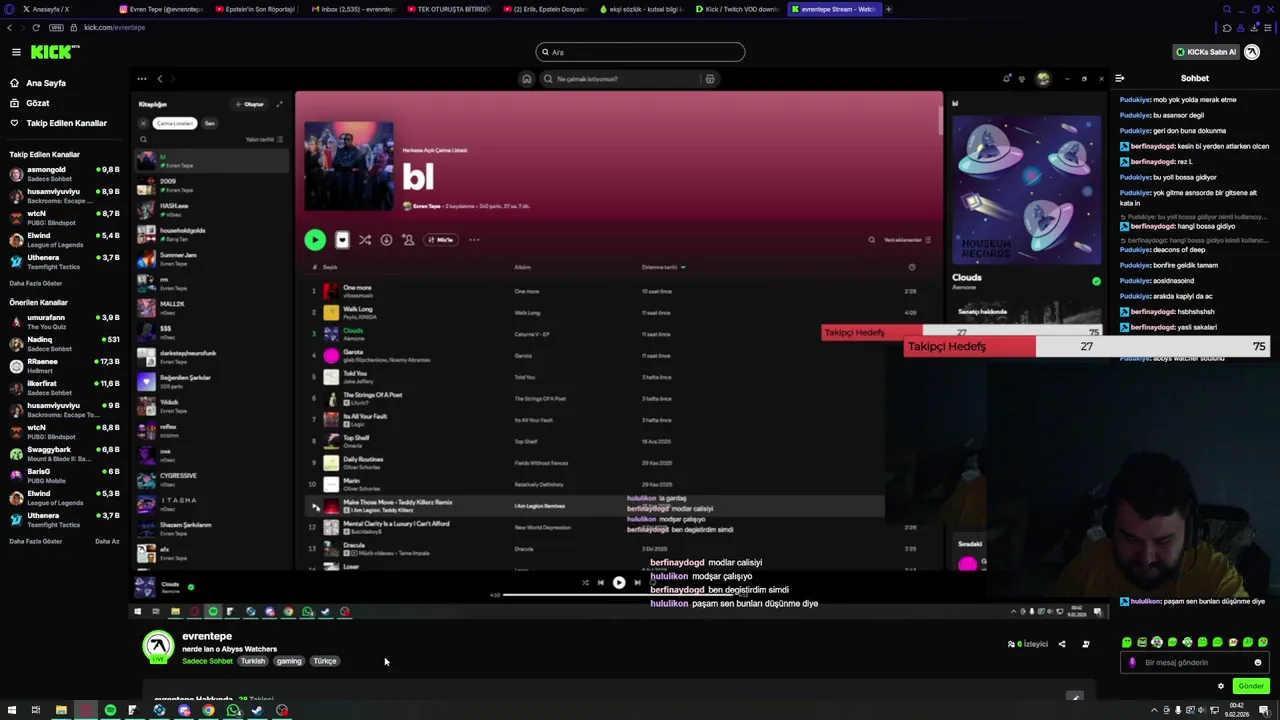The image size is (1280, 720).
Task: Expand followed channels with Daha Fazla Göster
Action: (36, 283)
